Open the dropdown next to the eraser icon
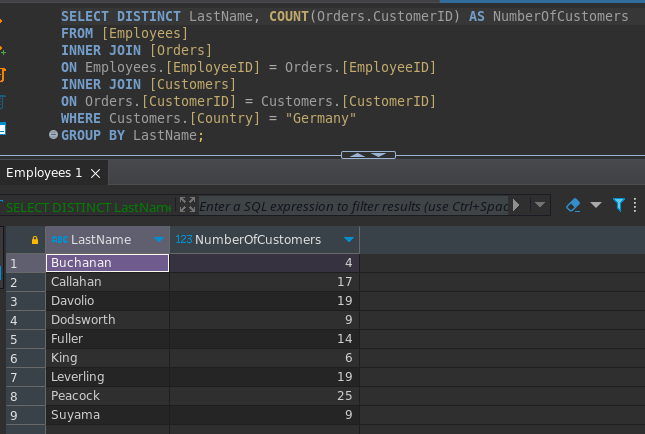The image size is (645, 434). click(596, 204)
